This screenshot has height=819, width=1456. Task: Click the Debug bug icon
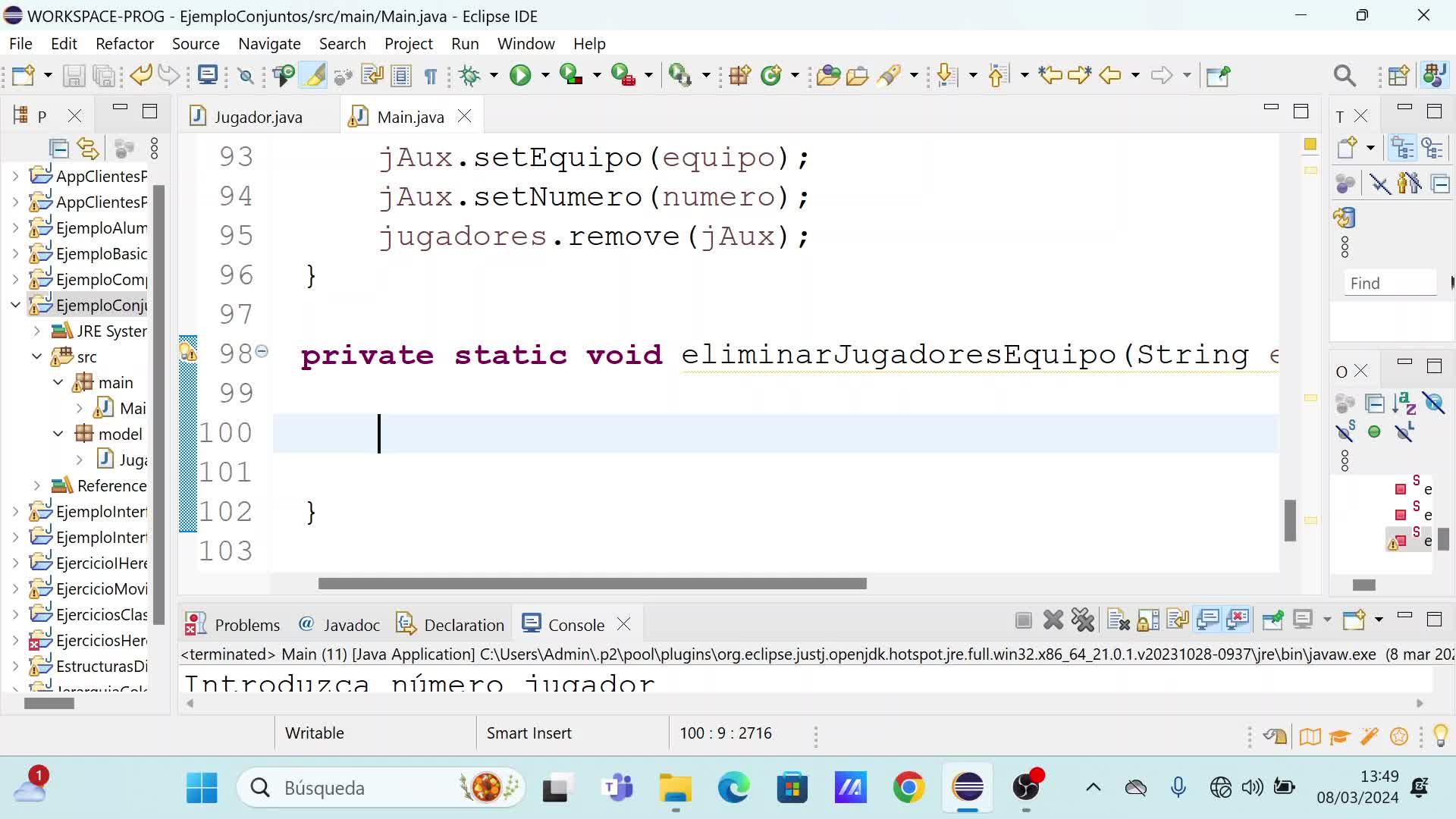coord(470,75)
